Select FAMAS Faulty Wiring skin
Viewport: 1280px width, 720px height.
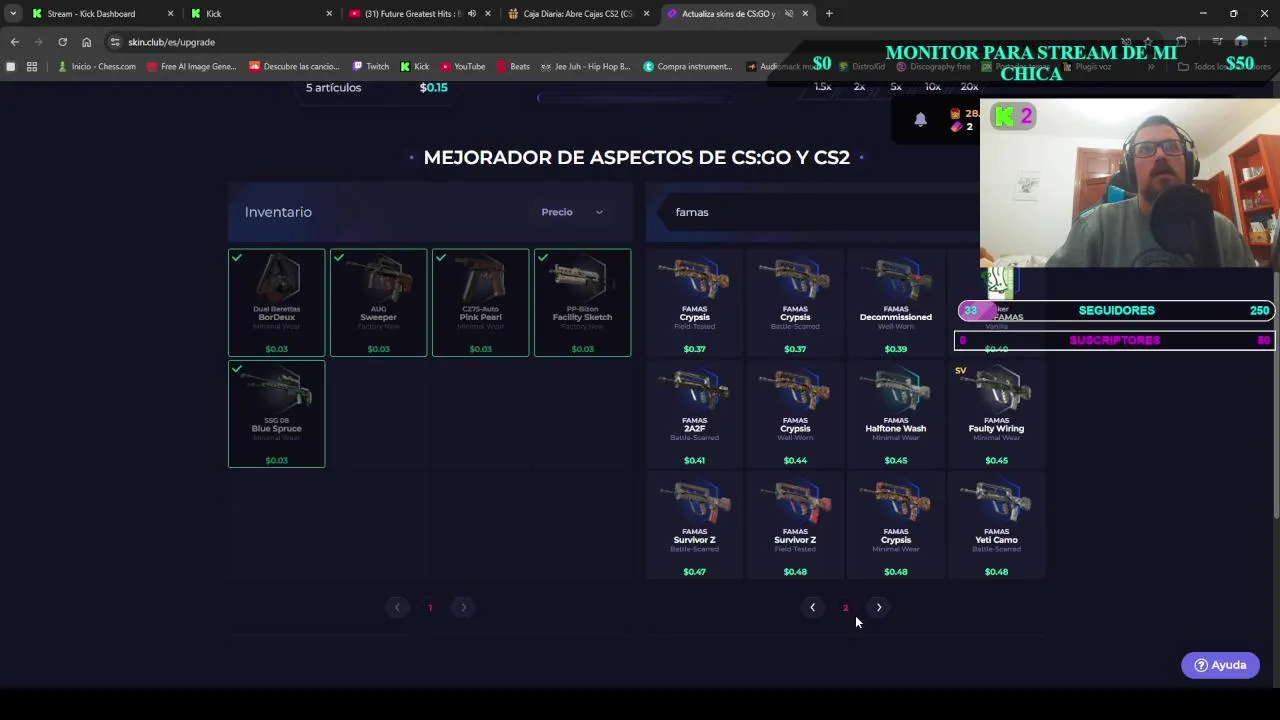(x=997, y=414)
